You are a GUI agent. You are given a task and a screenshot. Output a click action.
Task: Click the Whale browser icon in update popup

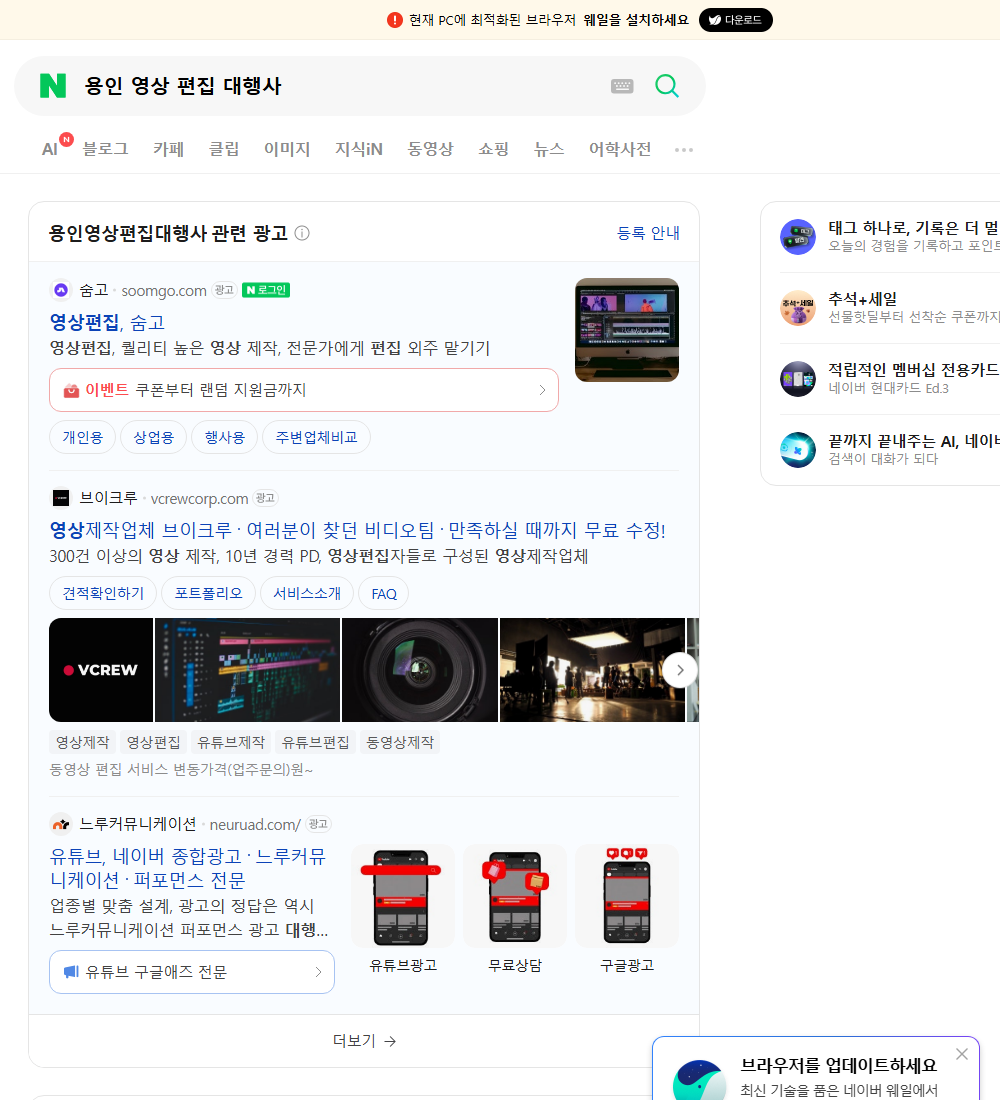point(699,1080)
